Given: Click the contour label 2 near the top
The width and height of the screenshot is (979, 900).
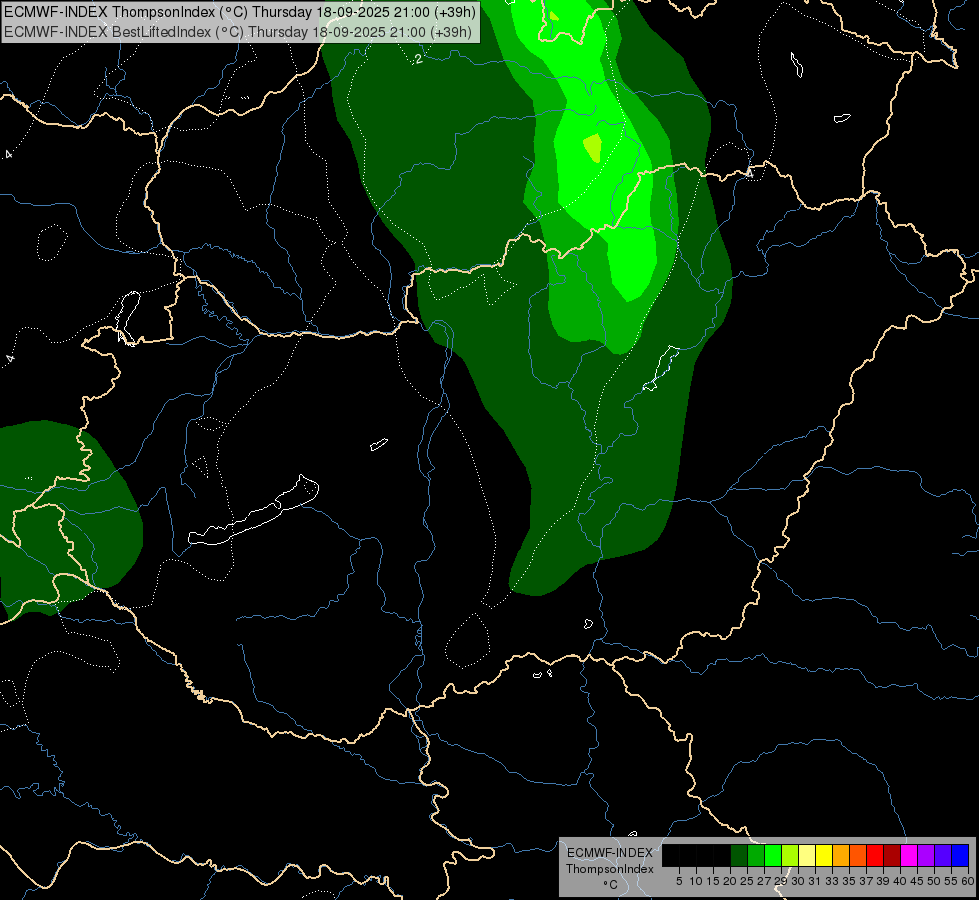Looking at the screenshot, I should point(418,59).
